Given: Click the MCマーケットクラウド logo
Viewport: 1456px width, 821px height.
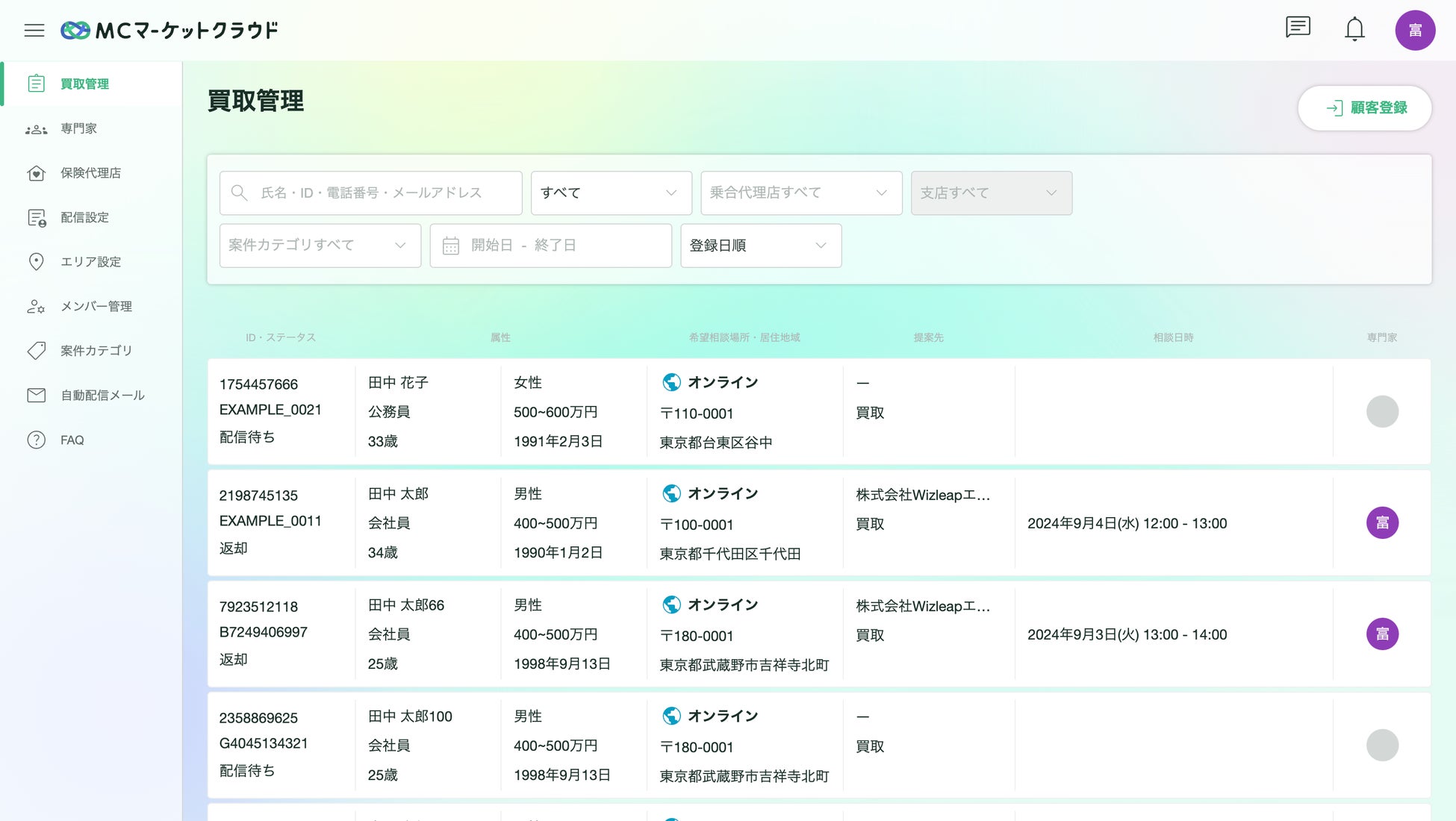Looking at the screenshot, I should (169, 31).
